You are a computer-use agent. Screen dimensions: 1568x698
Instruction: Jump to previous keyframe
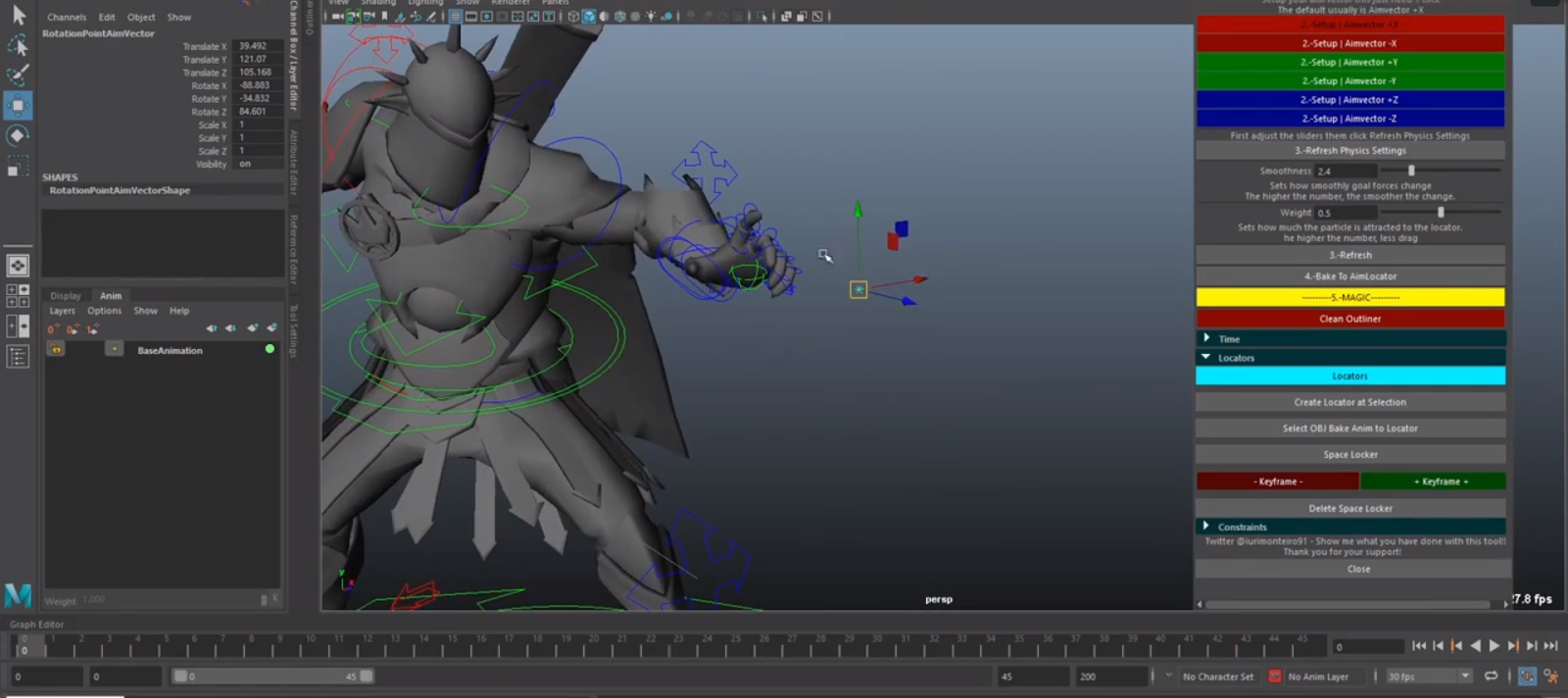coord(1456,645)
